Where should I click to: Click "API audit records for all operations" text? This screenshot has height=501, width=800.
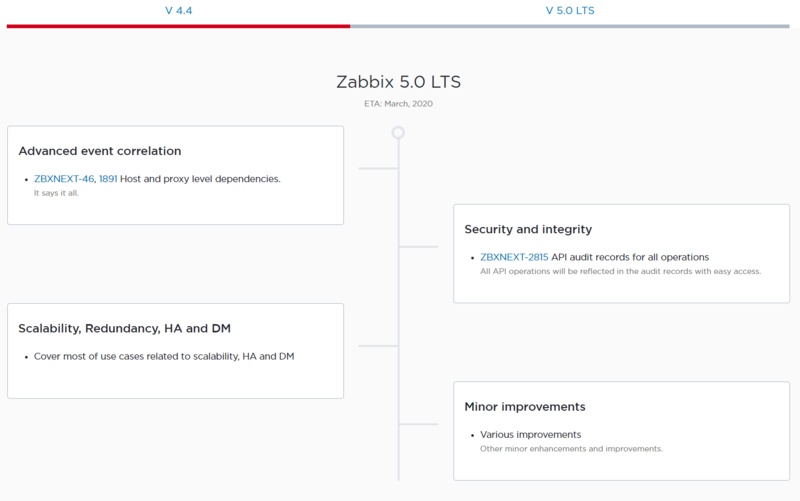tap(630, 257)
